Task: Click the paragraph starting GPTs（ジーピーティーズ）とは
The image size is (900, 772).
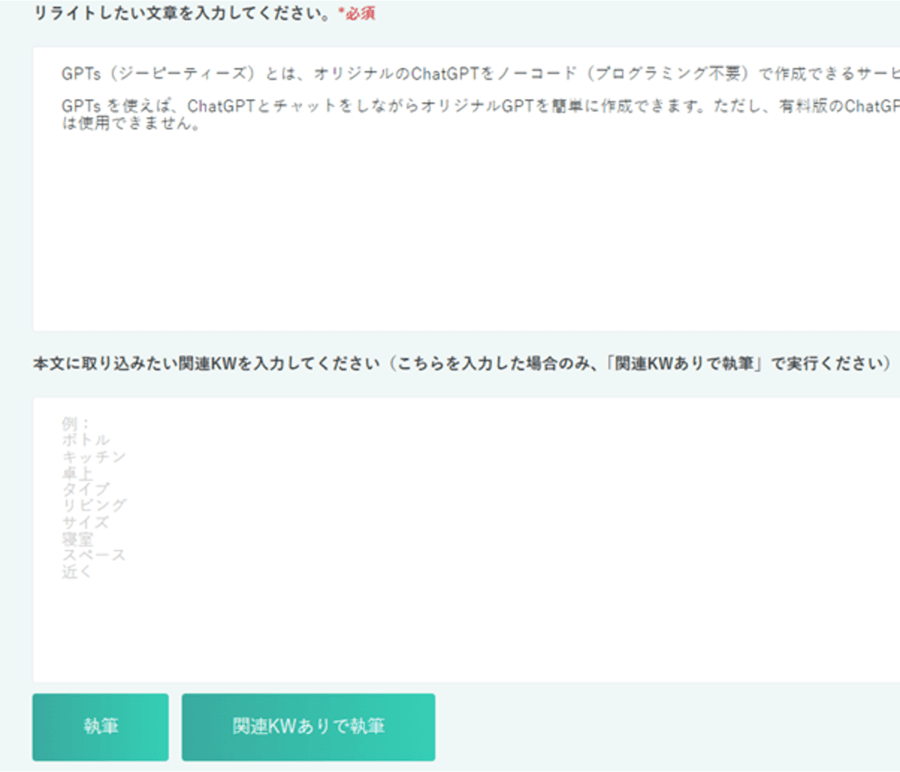Action: (480, 74)
